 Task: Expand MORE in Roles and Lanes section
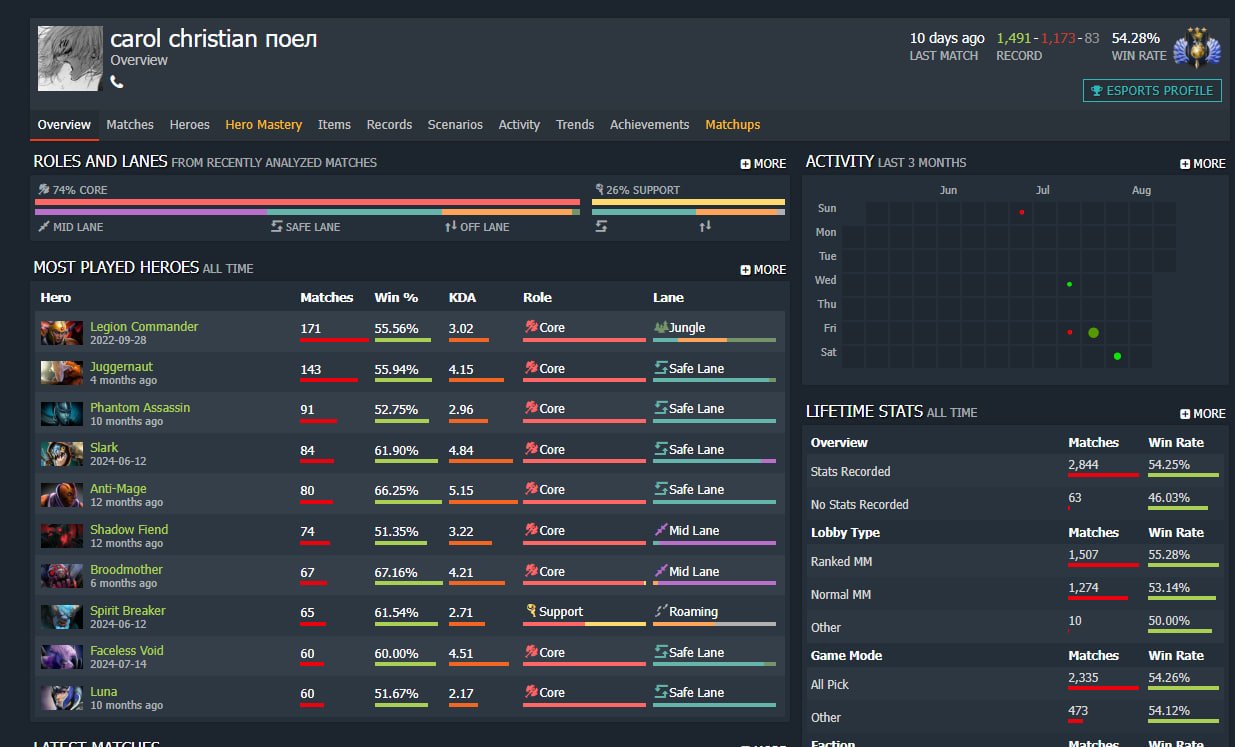[x=763, y=163]
